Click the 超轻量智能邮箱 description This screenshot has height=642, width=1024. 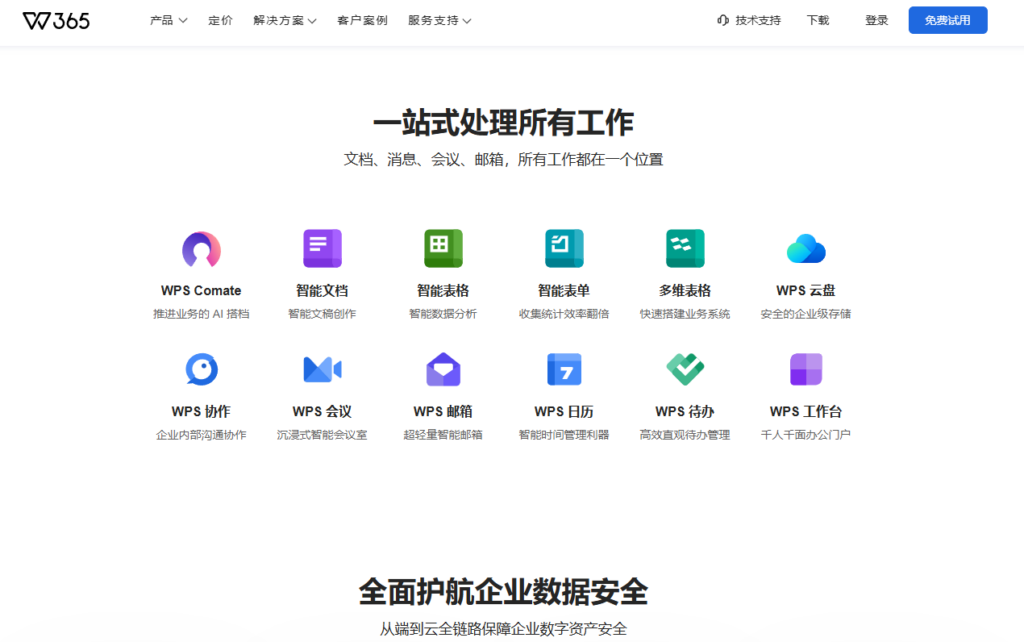tap(443, 435)
